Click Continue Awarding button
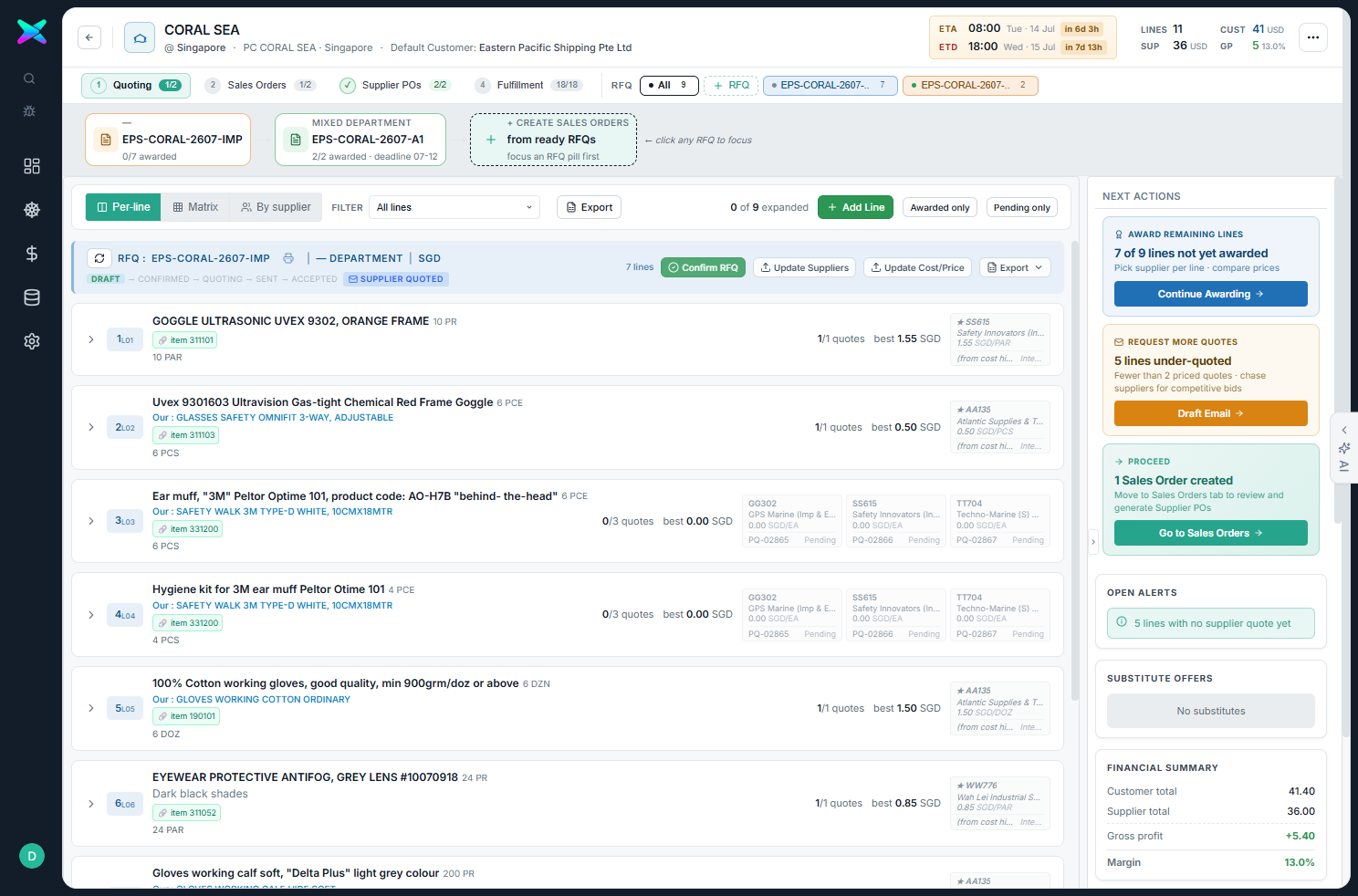This screenshot has height=896, width=1358. coord(1210,294)
